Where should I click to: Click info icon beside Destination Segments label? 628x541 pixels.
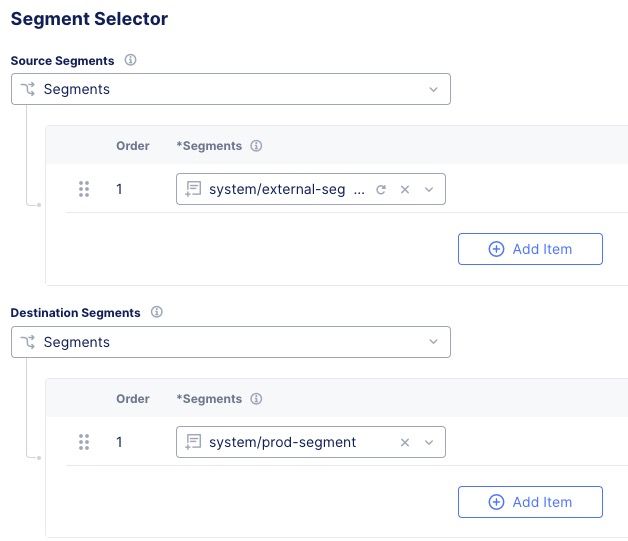coord(156,312)
